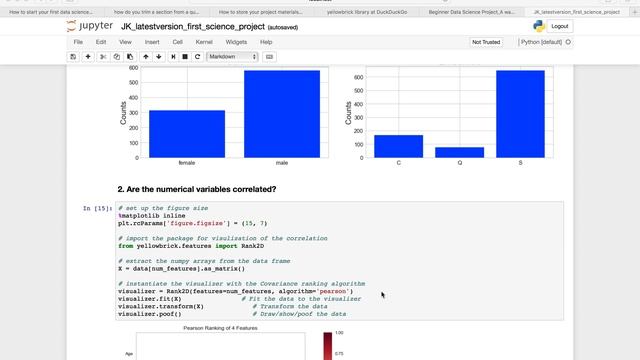Cut selected cells with the scissors icon
The height and width of the screenshot is (360, 640).
click(103, 57)
